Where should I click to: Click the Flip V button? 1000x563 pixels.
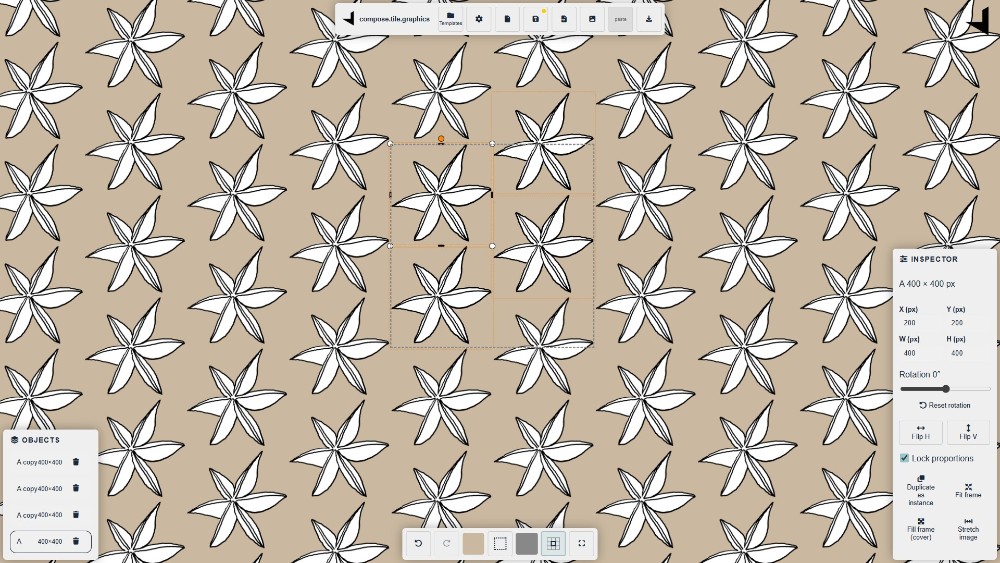pos(968,432)
